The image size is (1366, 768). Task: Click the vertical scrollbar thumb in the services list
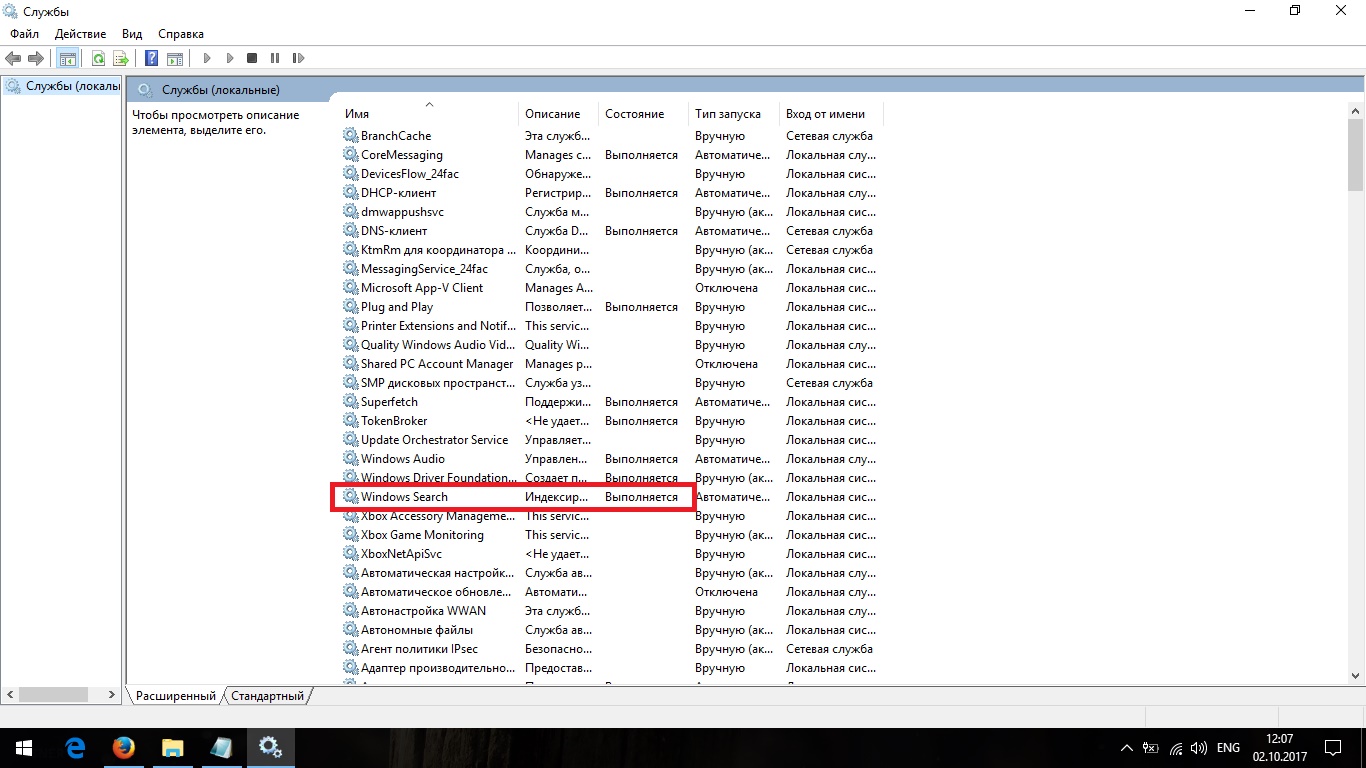point(1356,157)
